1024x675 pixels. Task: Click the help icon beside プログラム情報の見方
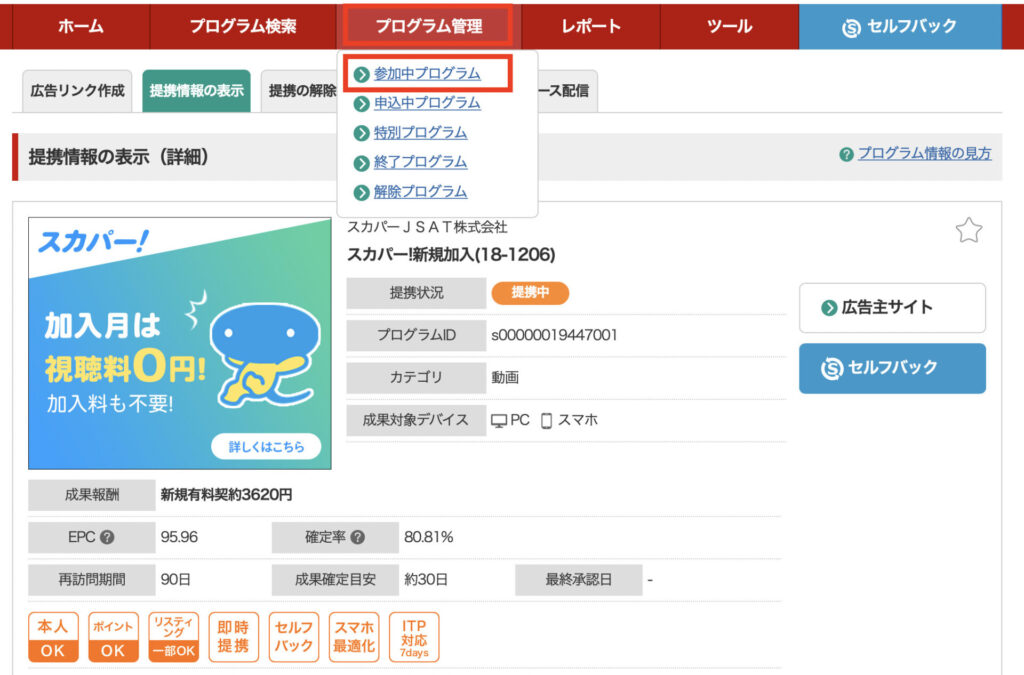tap(846, 155)
